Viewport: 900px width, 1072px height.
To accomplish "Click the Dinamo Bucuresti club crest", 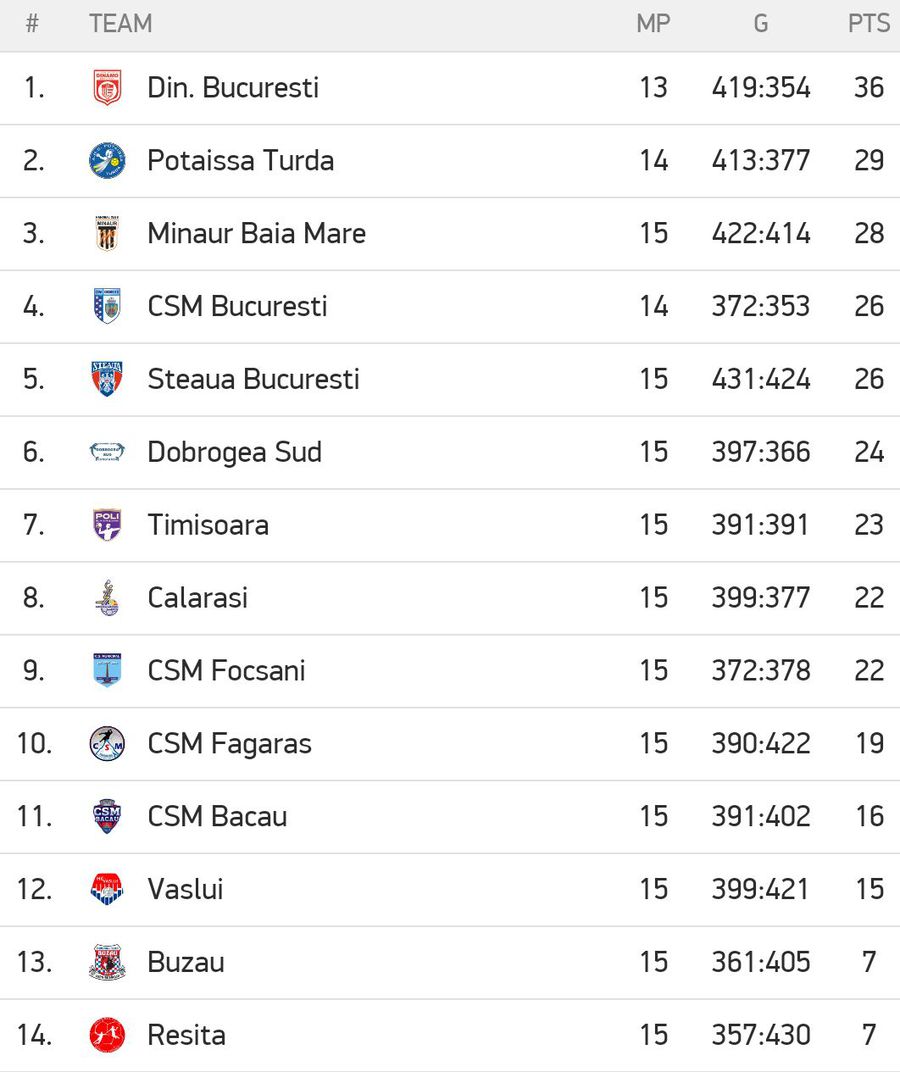I will point(107,88).
